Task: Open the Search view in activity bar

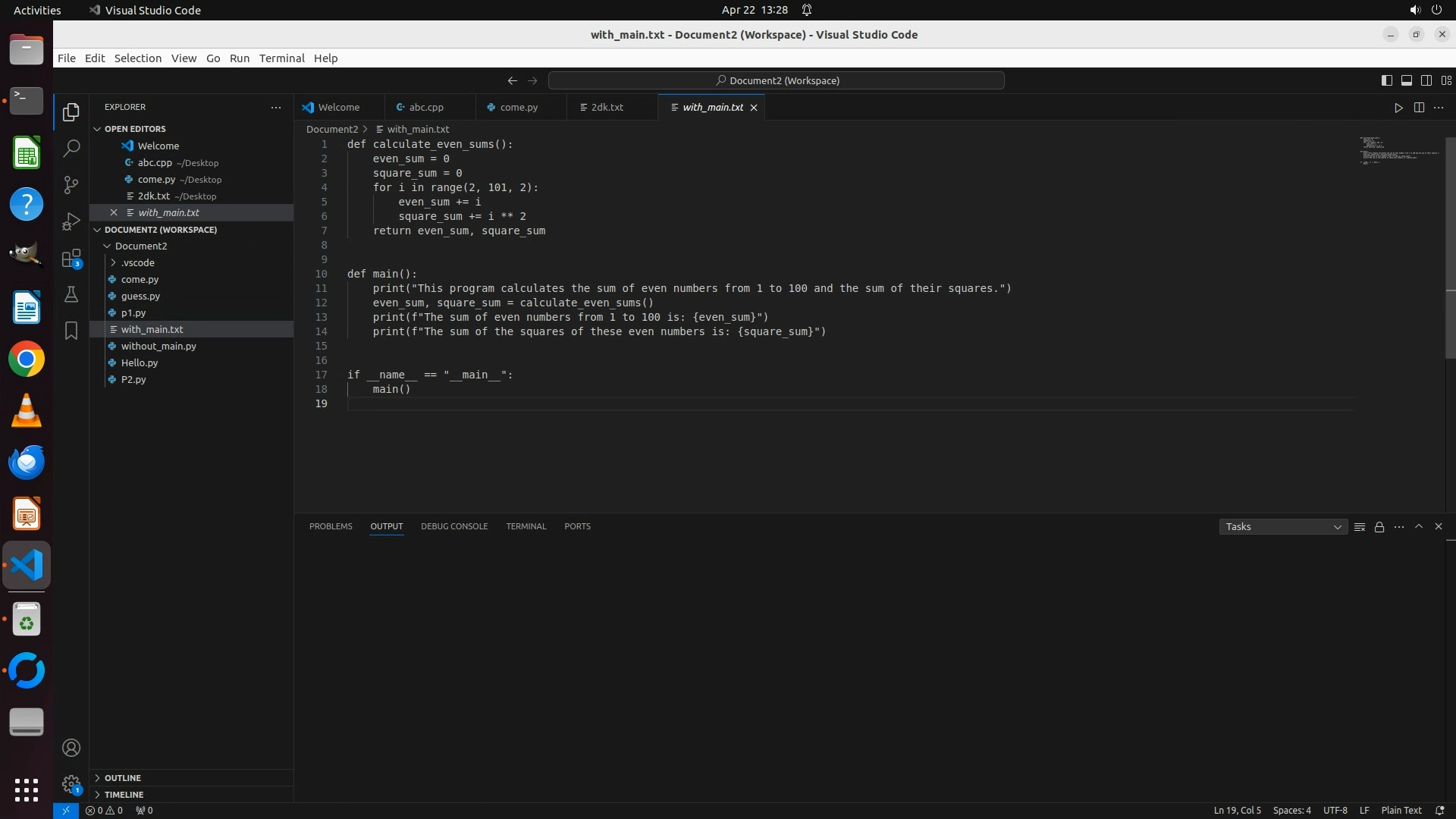Action: (71, 149)
